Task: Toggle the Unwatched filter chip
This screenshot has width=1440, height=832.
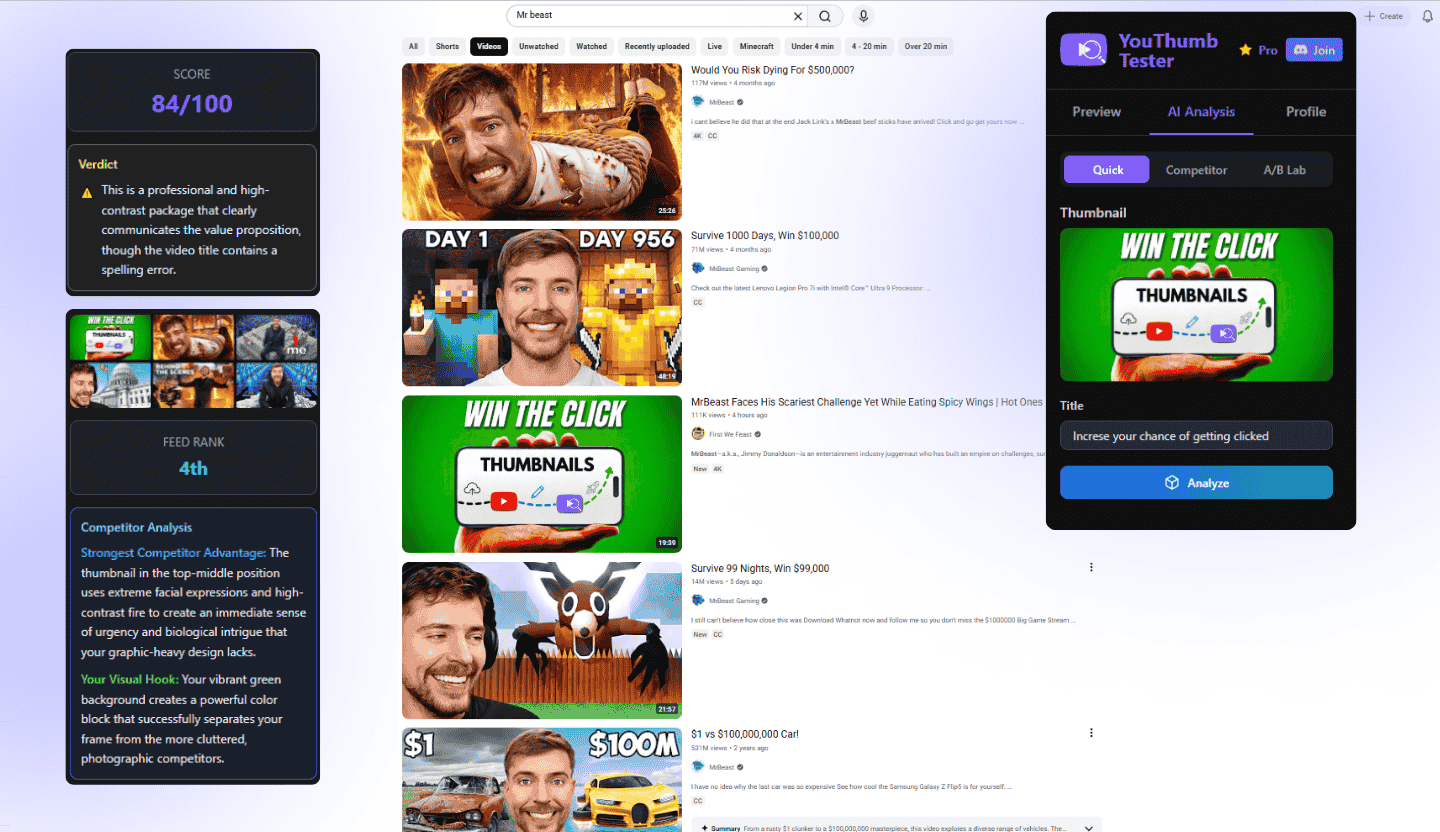Action: (538, 46)
